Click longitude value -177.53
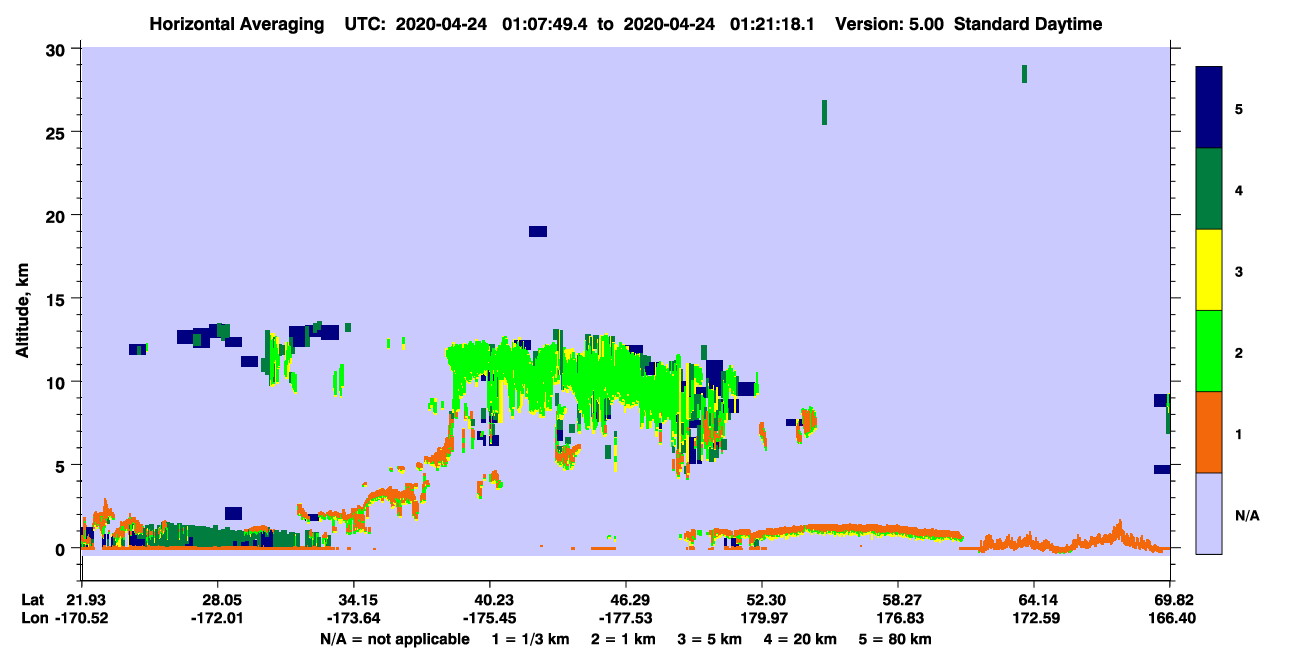 tap(626, 618)
